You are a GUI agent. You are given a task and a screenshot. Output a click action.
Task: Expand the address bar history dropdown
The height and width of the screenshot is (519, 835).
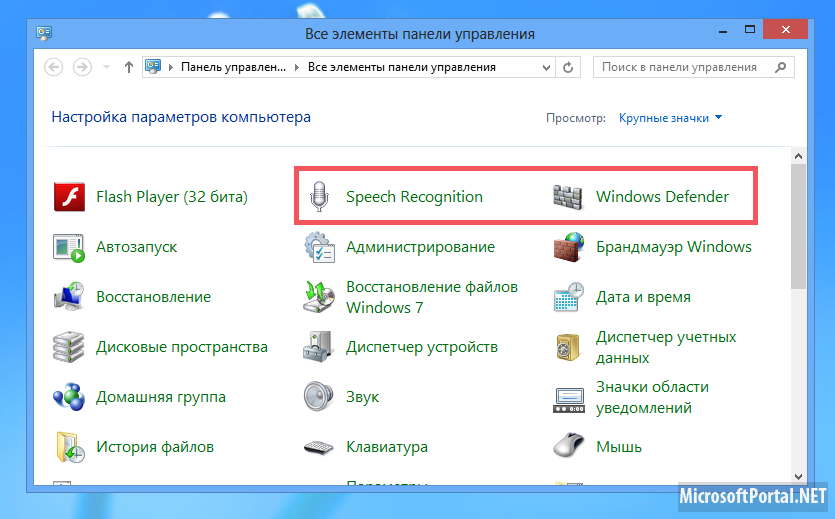[x=546, y=68]
